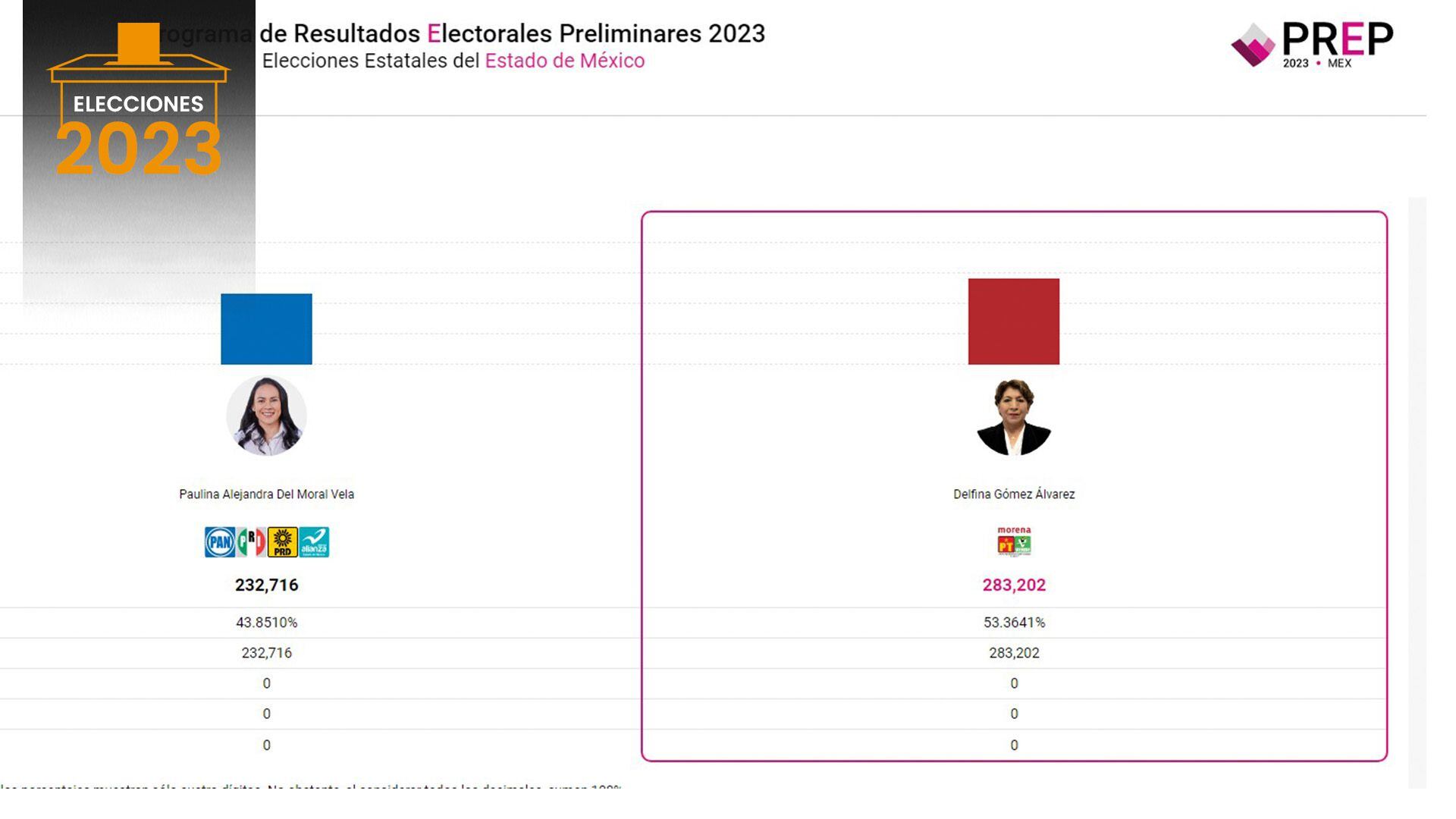Screen dimensions: 1456x819
Task: Click the PREP 2023 MEX logo
Action: pos(1312,45)
